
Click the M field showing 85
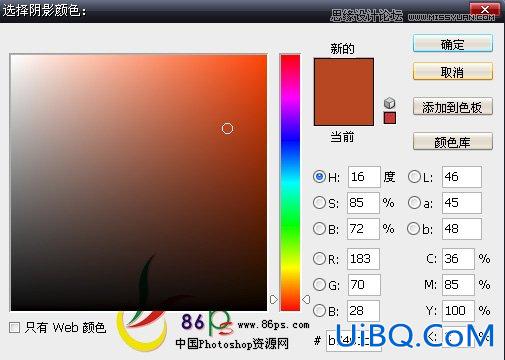[x=458, y=284]
